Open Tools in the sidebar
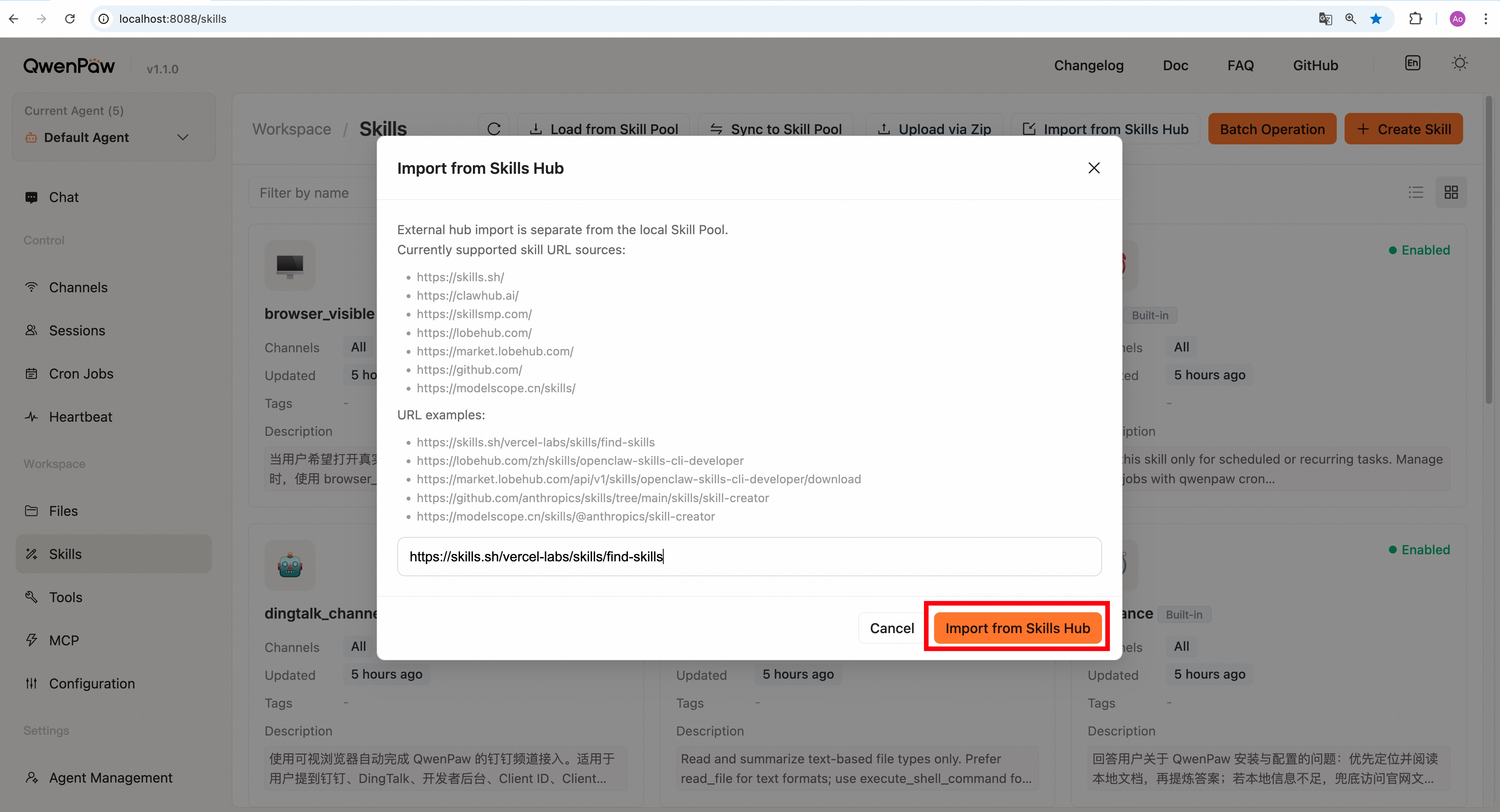 pos(113,597)
